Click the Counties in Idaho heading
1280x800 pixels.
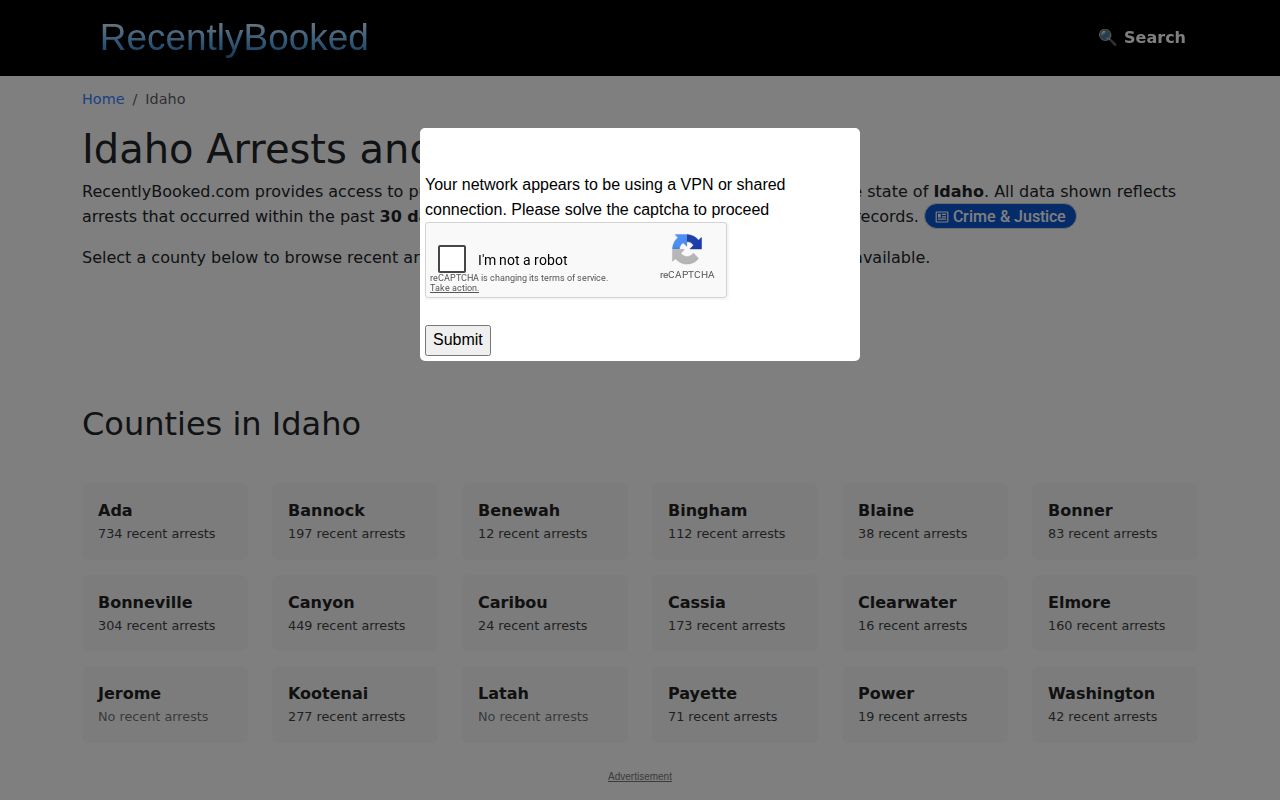[x=221, y=423]
